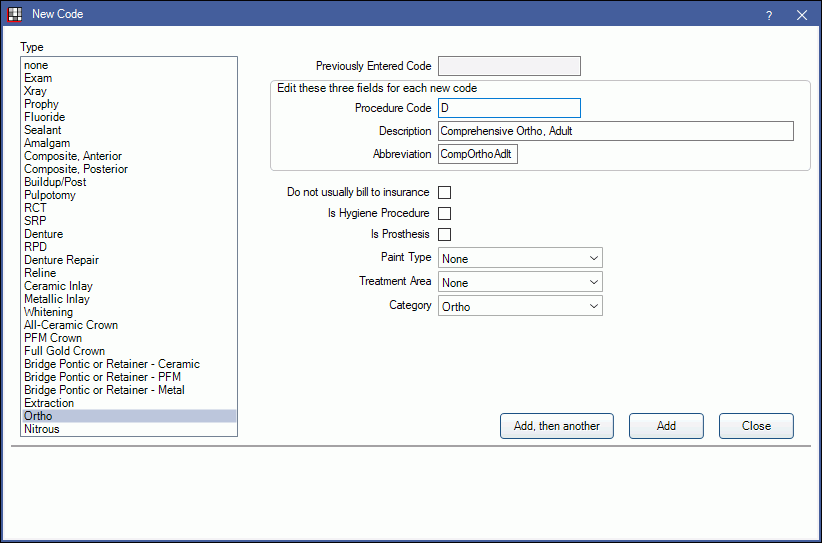Select Nitrous in the Type list

[x=42, y=429]
